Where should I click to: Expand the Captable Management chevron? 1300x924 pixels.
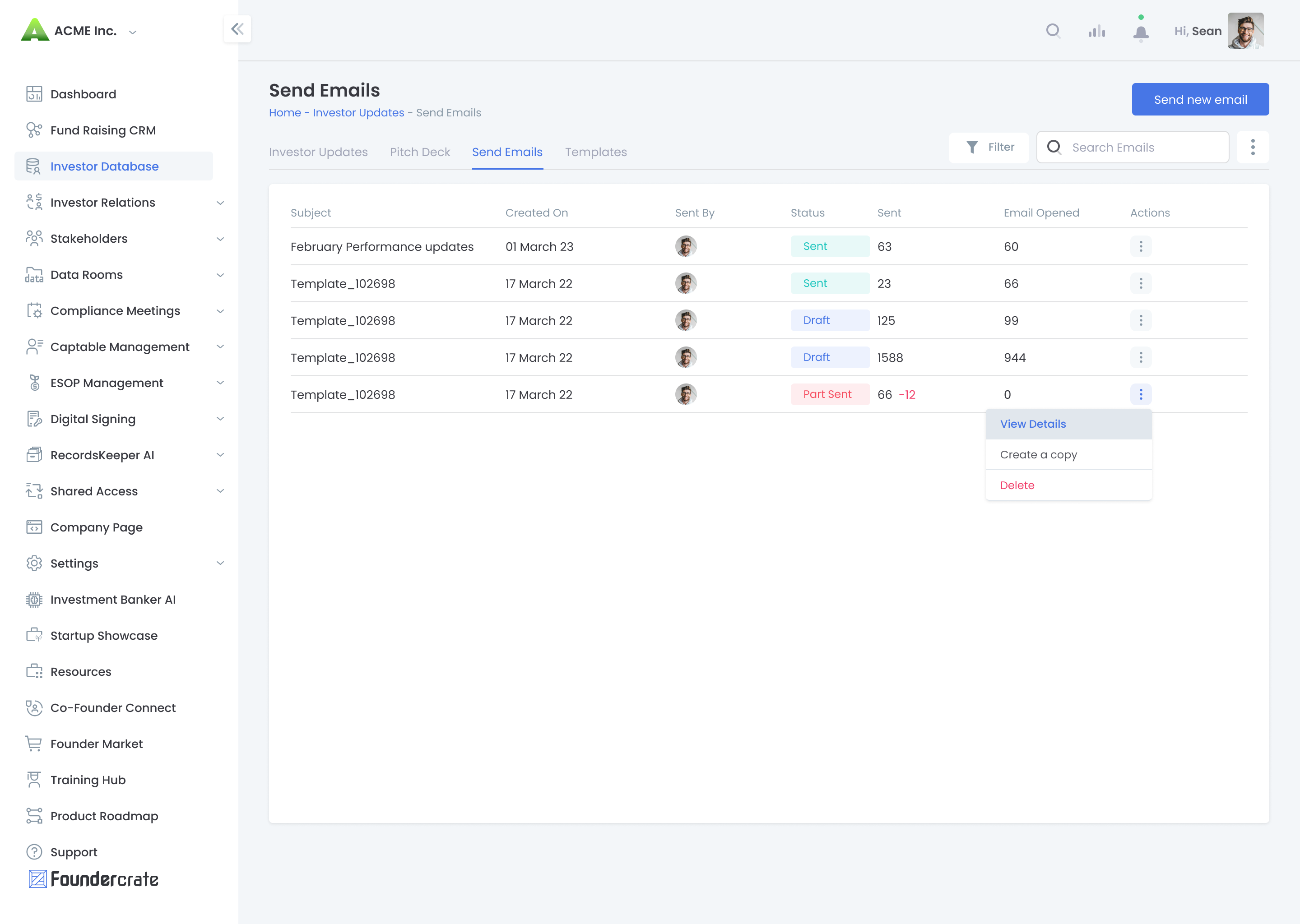[220, 346]
